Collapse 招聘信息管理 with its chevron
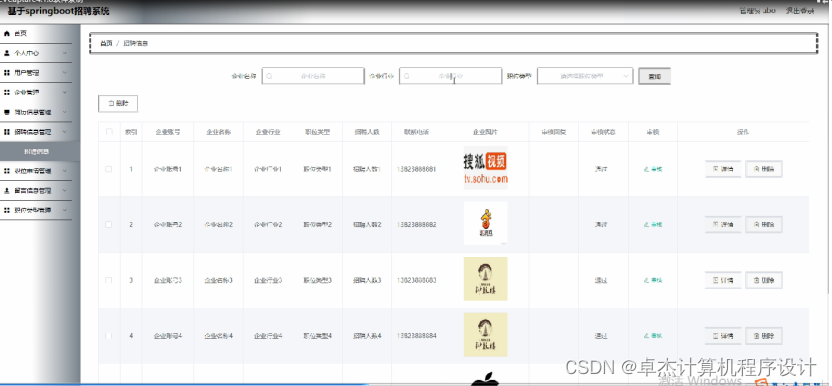The height and width of the screenshot is (386, 832). [x=65, y=132]
